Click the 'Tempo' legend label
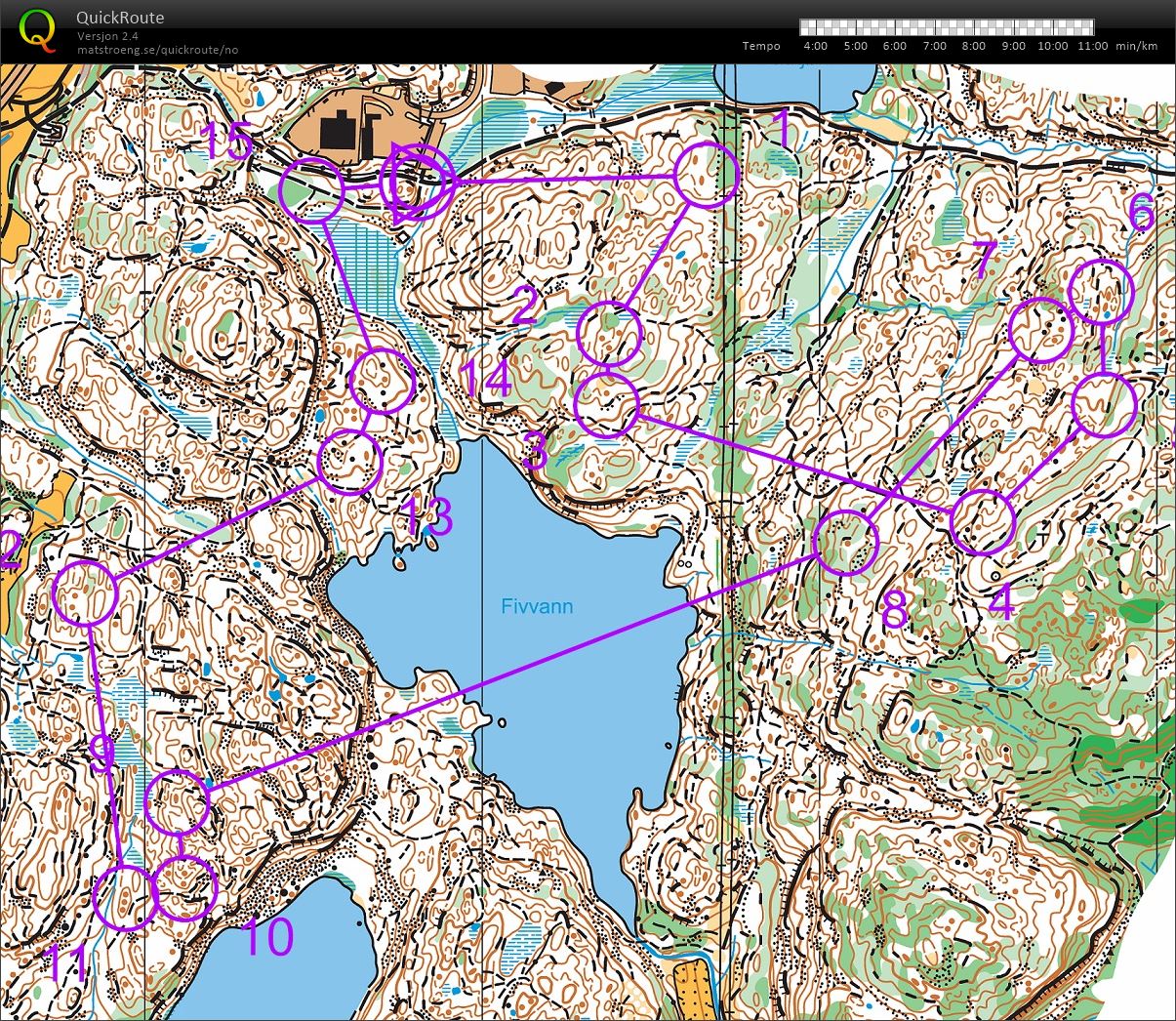The height and width of the screenshot is (1021, 1176). tap(761, 46)
